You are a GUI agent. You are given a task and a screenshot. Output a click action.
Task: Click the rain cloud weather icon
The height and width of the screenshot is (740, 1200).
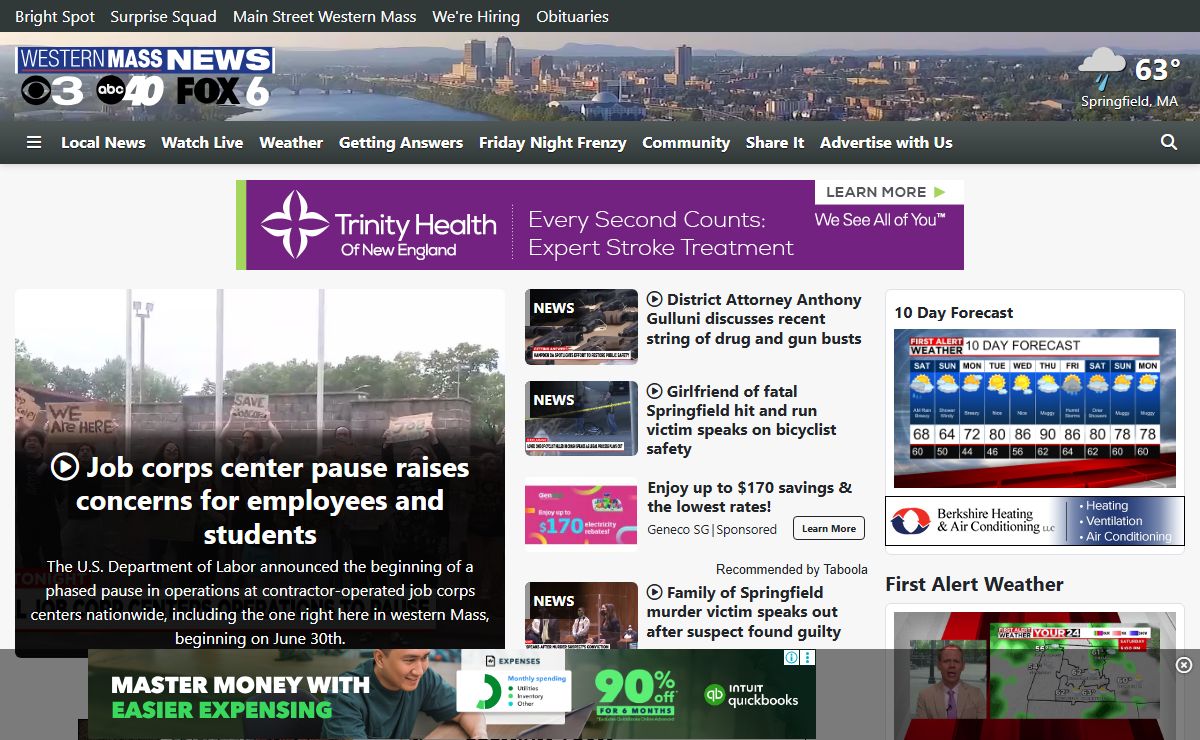[x=1102, y=68]
